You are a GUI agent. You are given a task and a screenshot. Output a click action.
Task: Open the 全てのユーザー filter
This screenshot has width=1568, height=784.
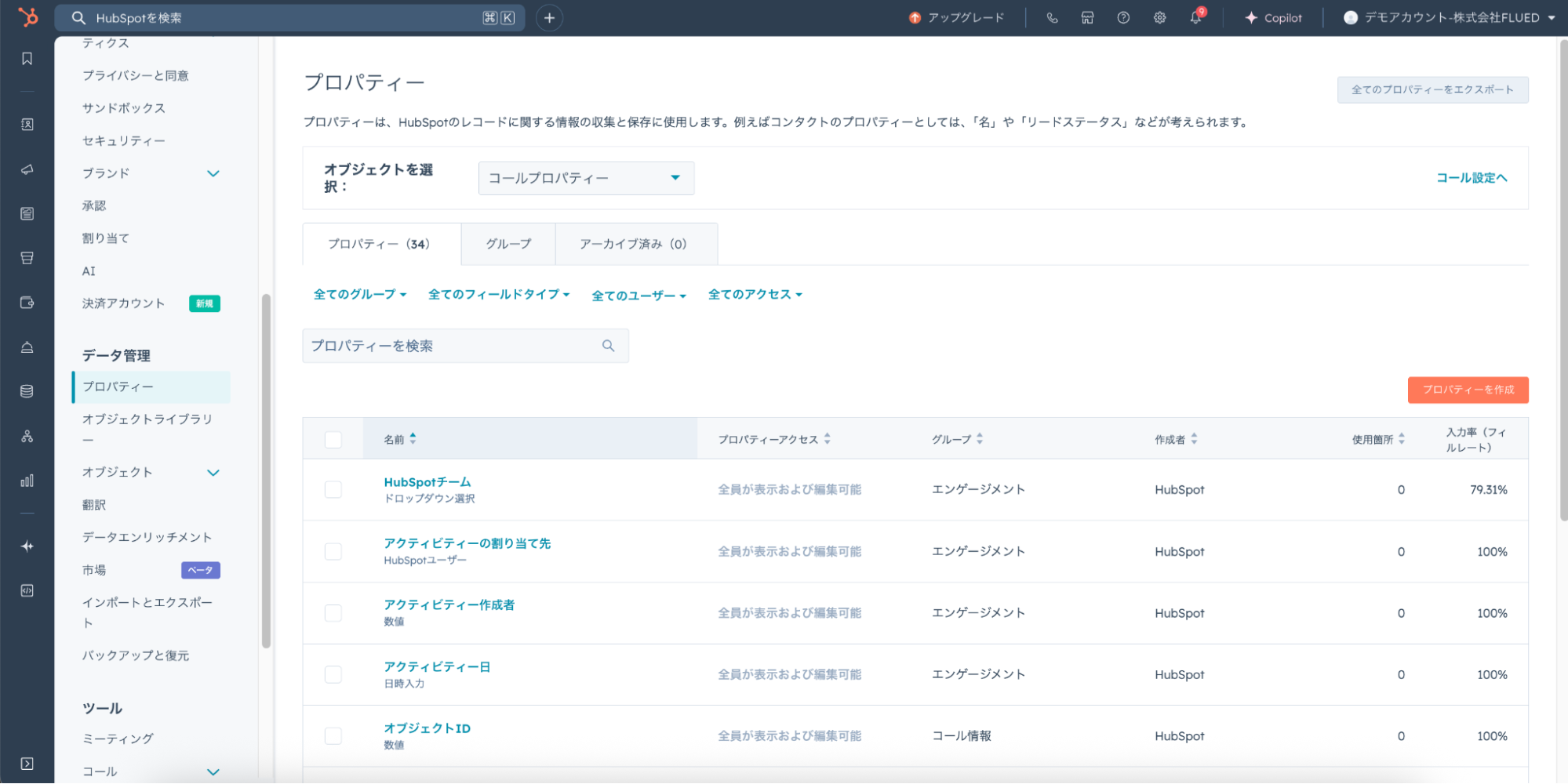coord(639,296)
